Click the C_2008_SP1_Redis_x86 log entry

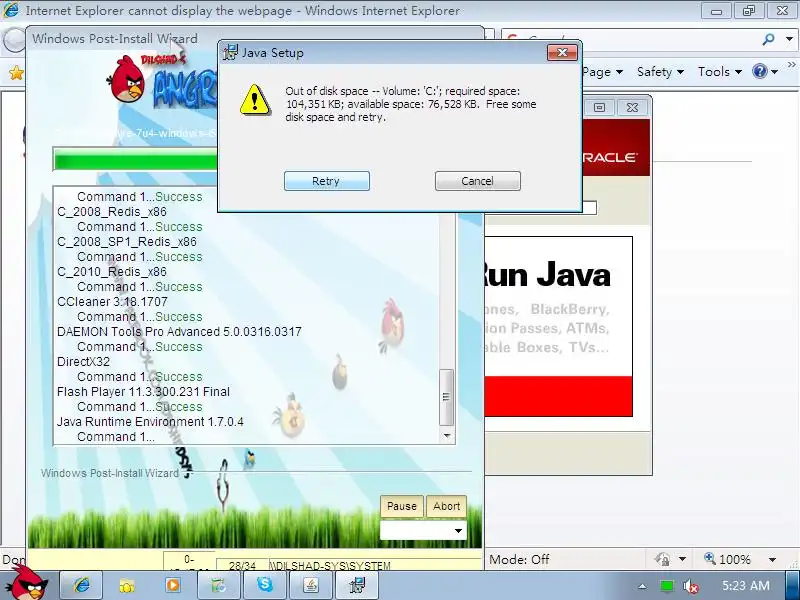[x=127, y=242]
